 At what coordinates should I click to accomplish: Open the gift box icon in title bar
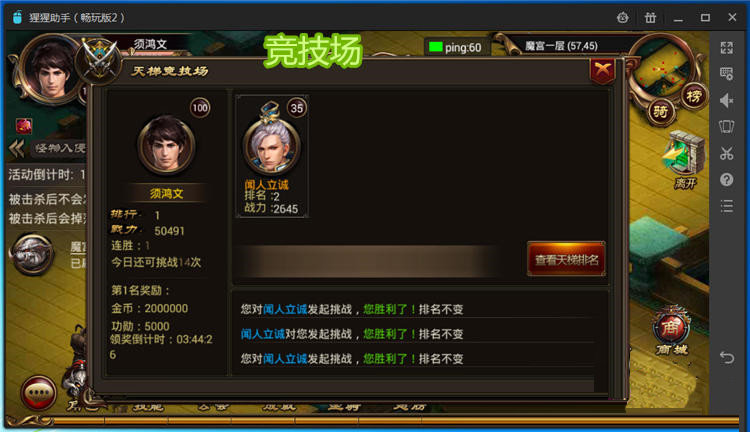pyautogui.click(x=650, y=18)
